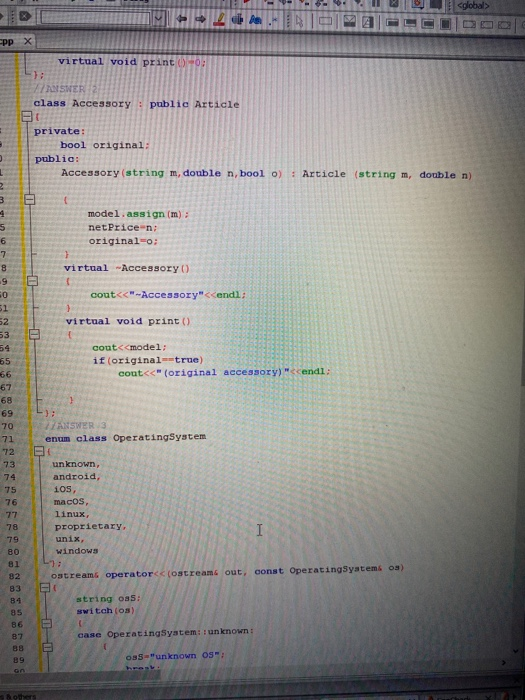Click the 'private:' access specifier
Image resolution: width=525 pixels, height=700 pixels.
pos(59,131)
